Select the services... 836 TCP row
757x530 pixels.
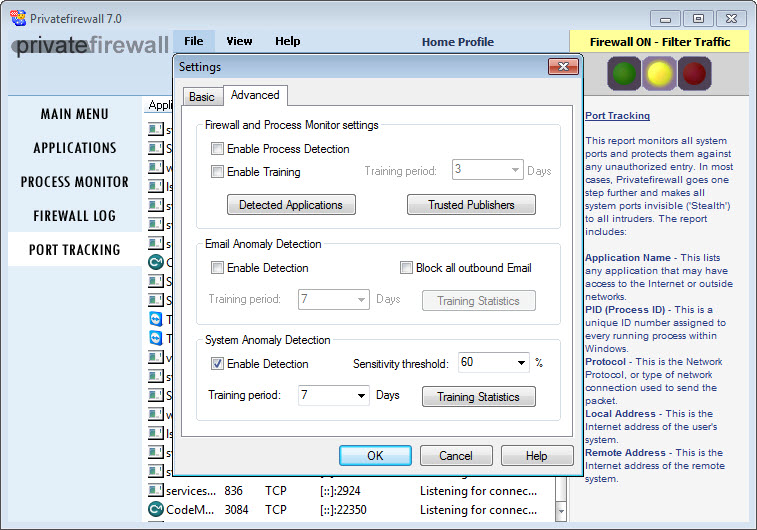point(351,490)
